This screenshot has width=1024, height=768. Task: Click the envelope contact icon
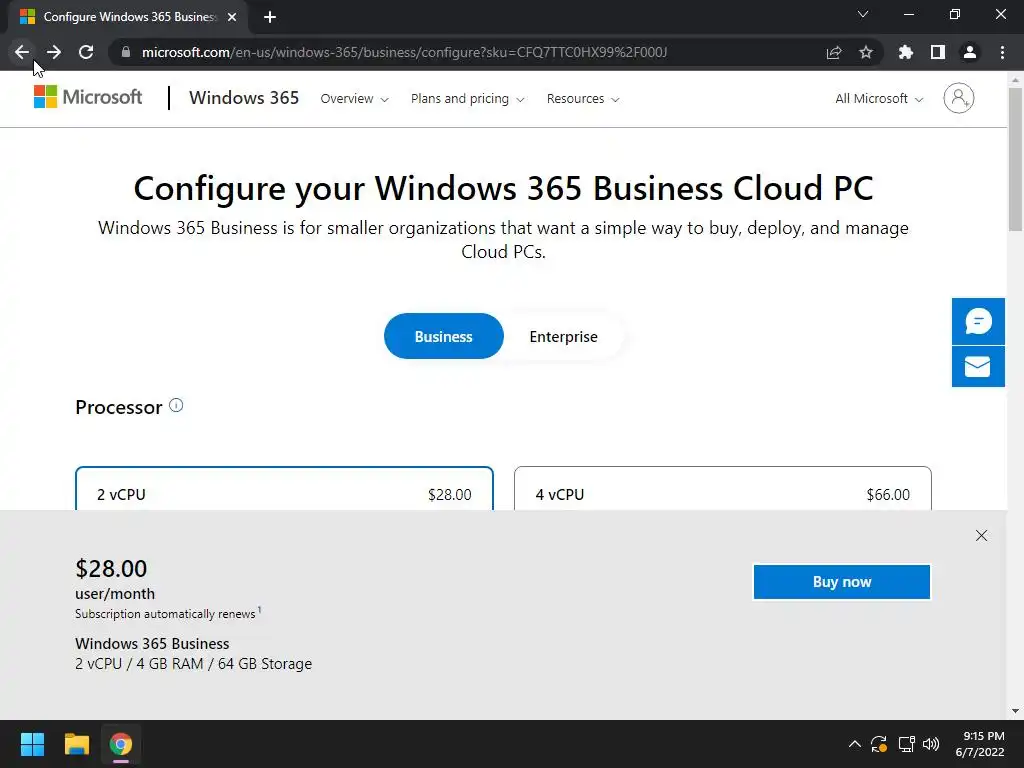(978, 367)
